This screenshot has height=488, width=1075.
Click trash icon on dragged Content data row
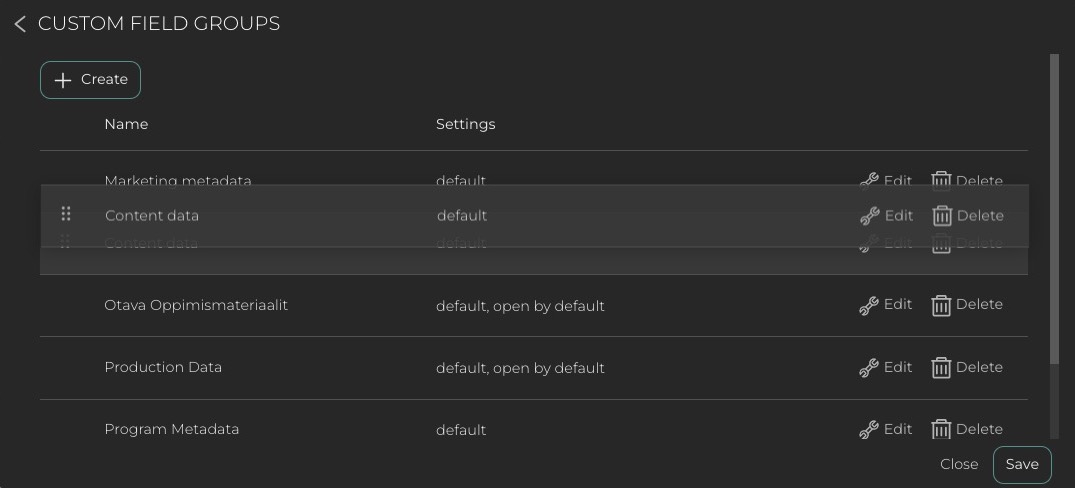tap(942, 216)
